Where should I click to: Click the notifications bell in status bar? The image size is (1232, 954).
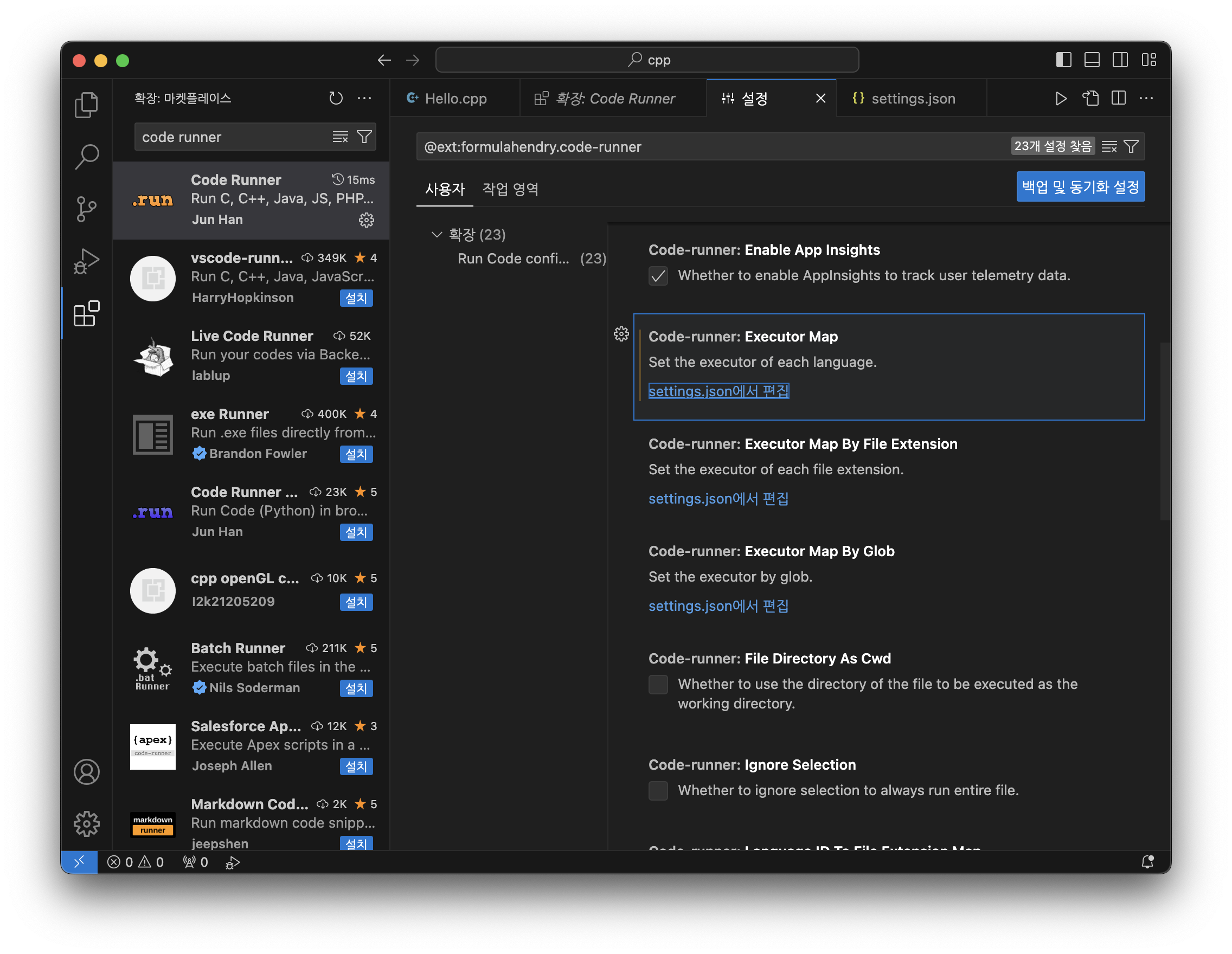click(1147, 861)
